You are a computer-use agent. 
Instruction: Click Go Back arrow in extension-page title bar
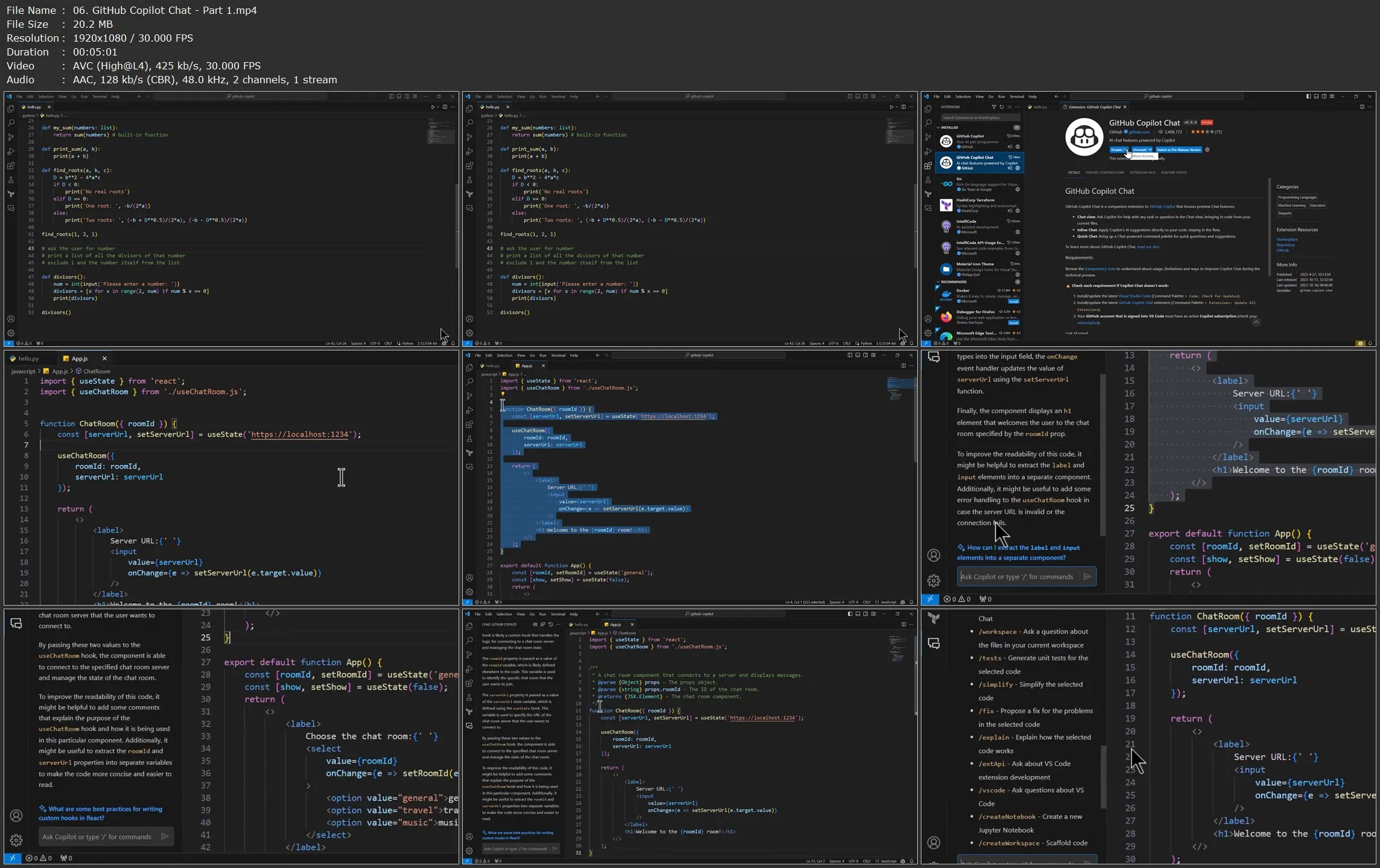coord(1057,97)
